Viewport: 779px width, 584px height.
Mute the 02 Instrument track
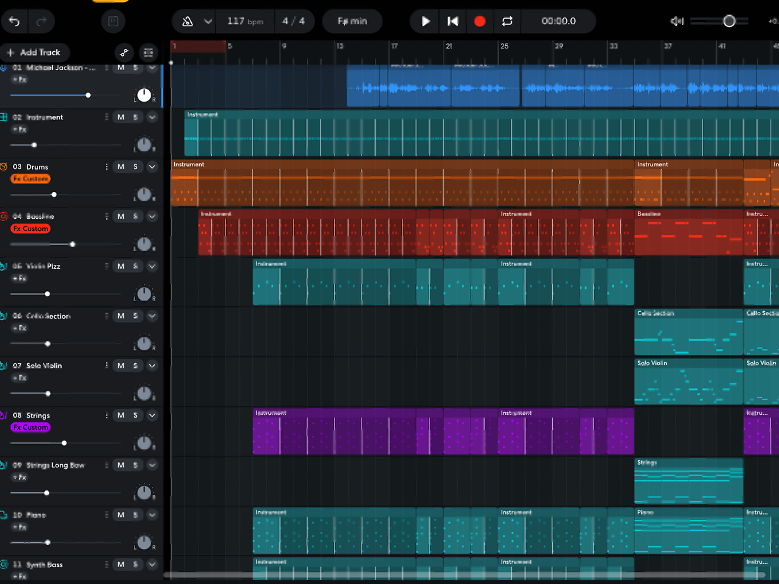click(121, 117)
